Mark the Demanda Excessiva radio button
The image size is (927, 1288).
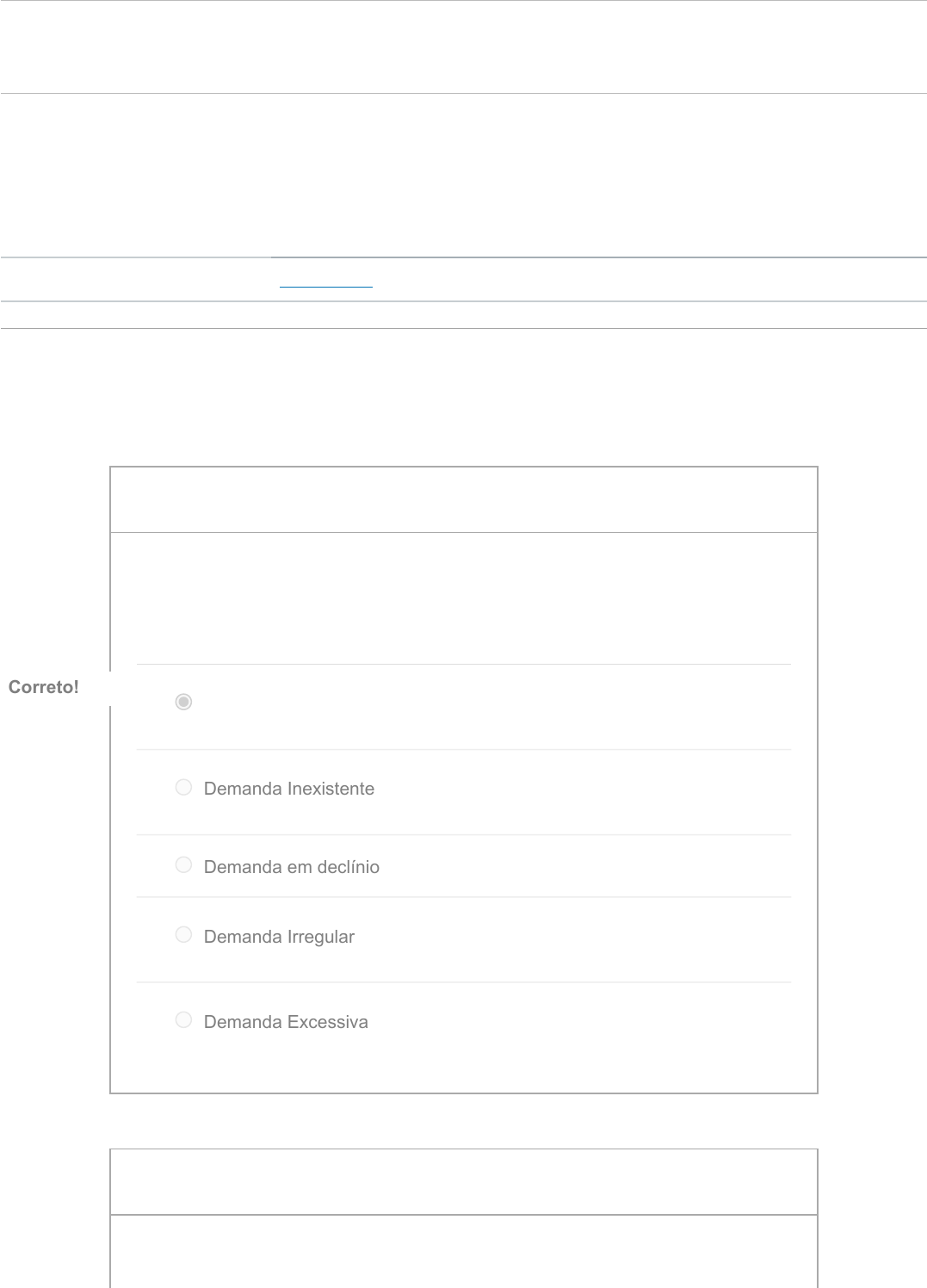click(183, 1020)
